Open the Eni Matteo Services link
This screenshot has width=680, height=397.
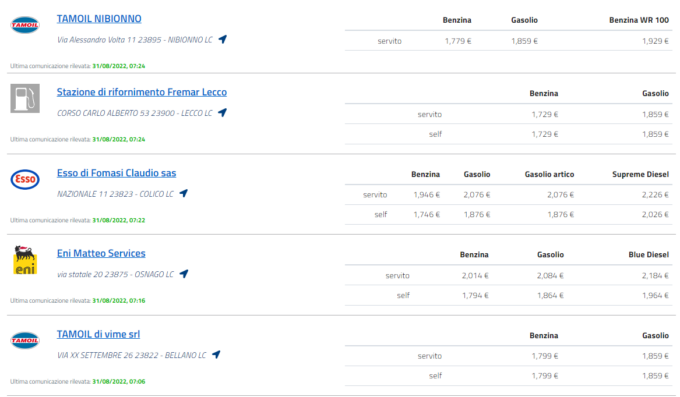101,253
